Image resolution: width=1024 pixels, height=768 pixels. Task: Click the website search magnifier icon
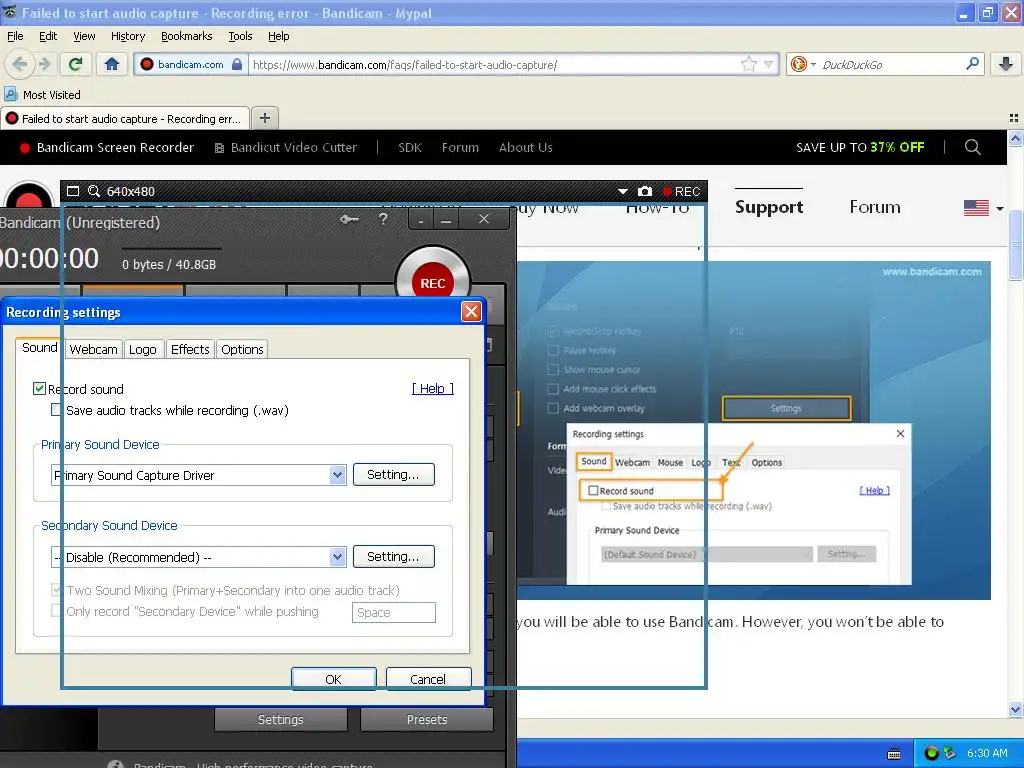coord(972,147)
